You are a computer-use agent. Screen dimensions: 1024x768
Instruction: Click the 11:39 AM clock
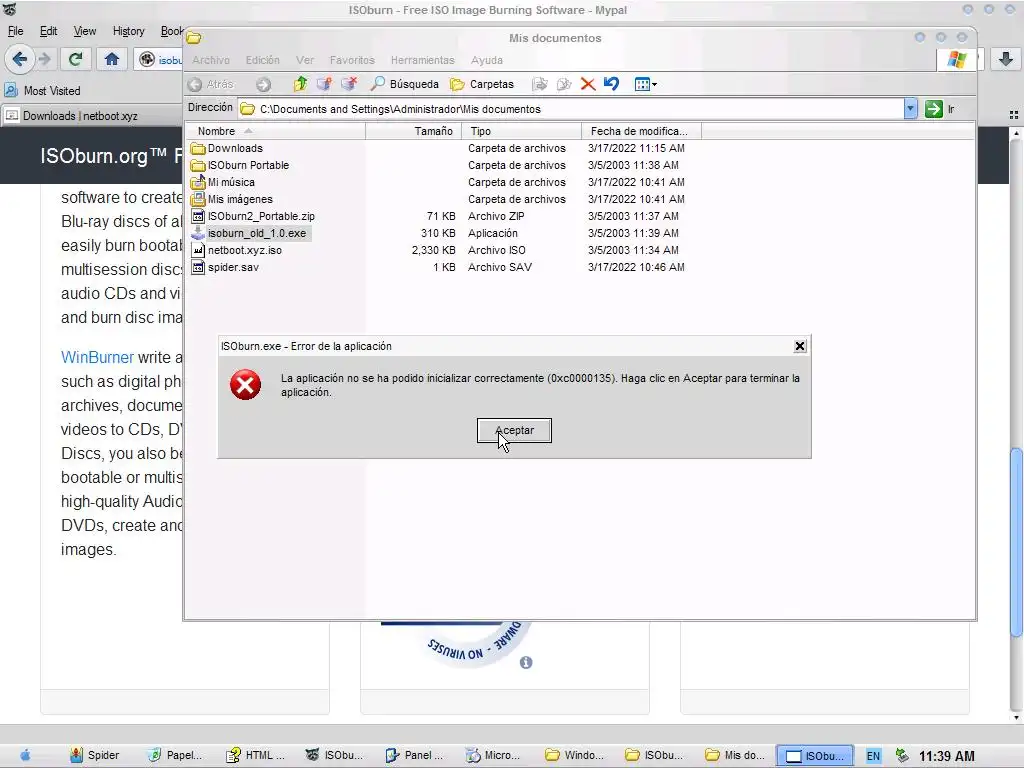(x=946, y=756)
